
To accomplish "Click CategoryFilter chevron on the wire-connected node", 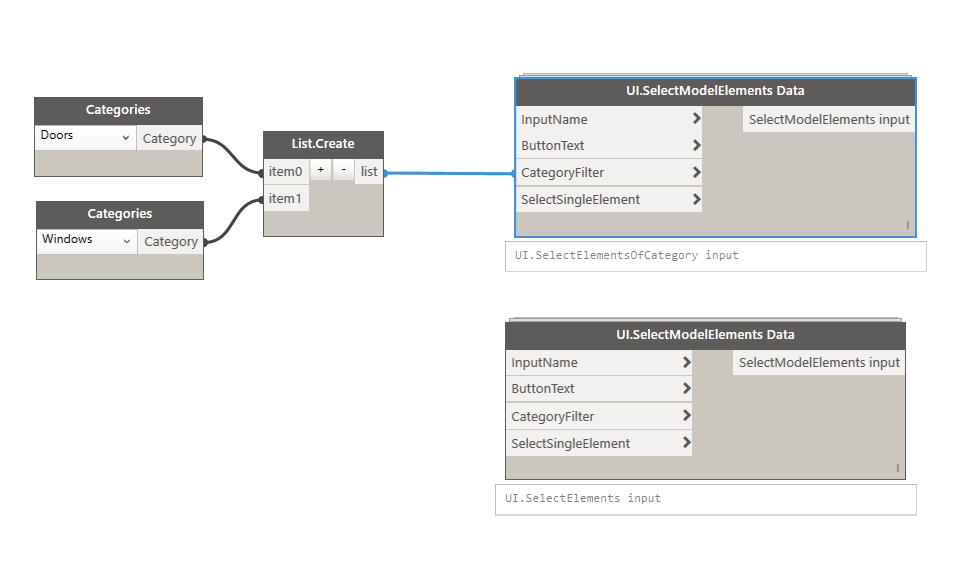I will point(696,173).
